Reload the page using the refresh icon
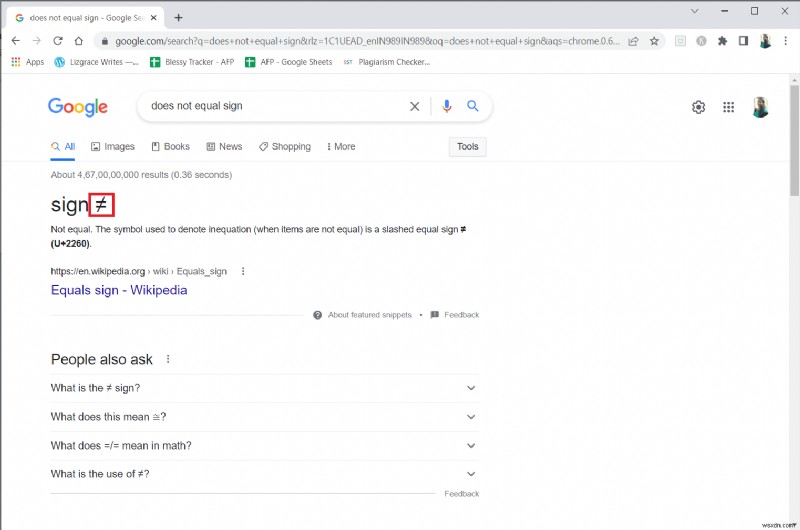 click(x=57, y=41)
